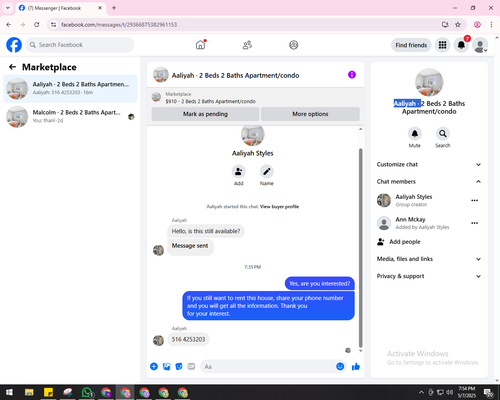Screen dimensions: 500x400
Task: Click the chat scrollbar thumb
Action: click(x=360, y=248)
